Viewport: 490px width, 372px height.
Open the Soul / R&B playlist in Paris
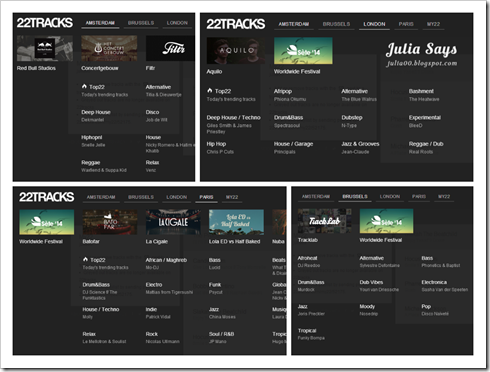click(222, 338)
